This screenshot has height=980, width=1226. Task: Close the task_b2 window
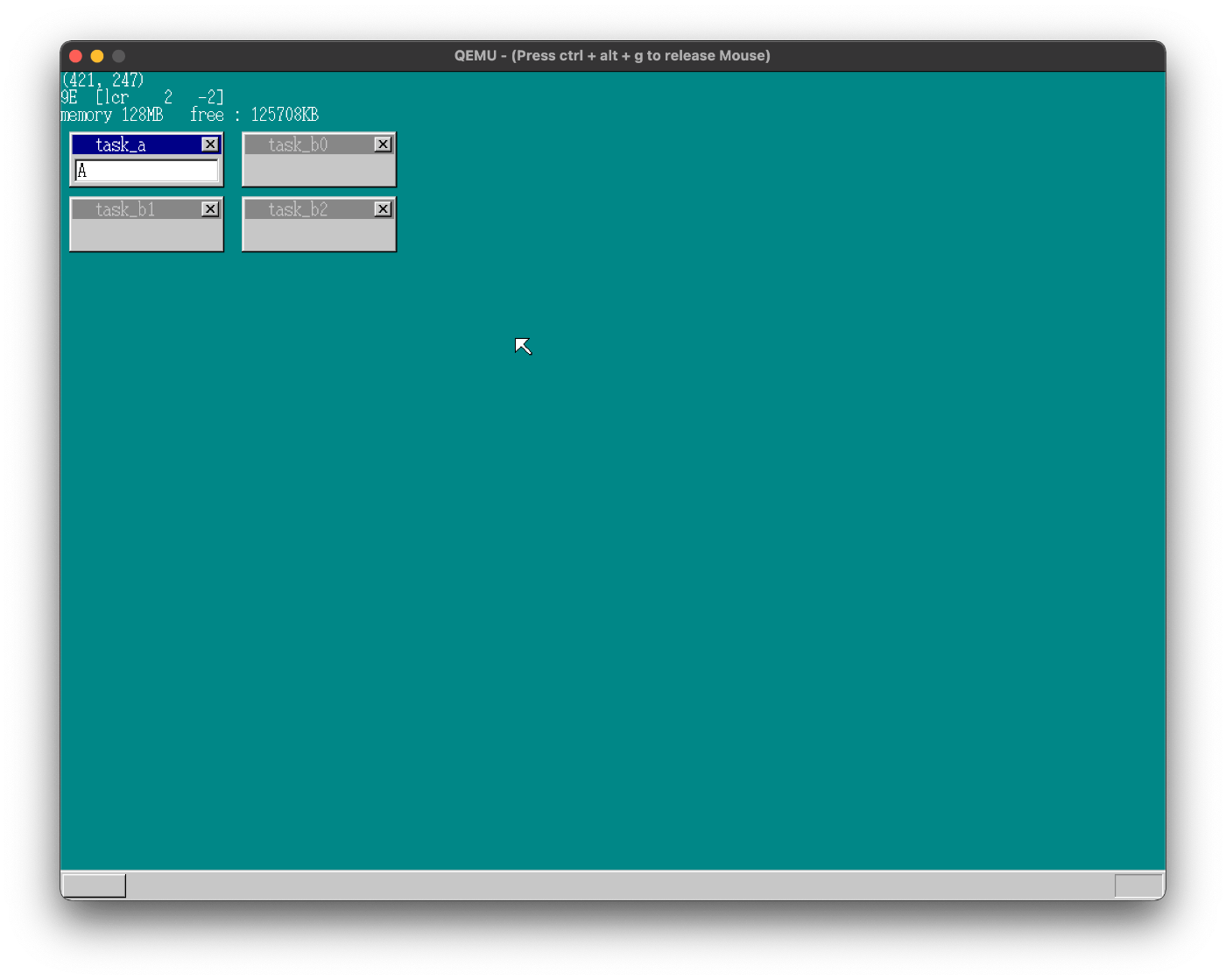[383, 209]
